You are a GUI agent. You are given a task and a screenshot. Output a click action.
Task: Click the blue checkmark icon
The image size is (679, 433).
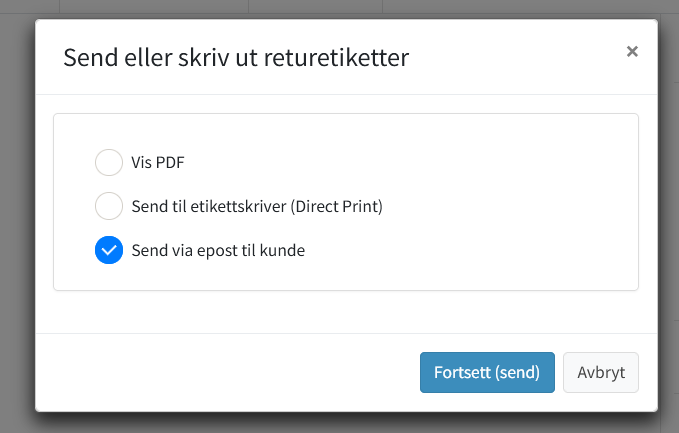click(108, 251)
